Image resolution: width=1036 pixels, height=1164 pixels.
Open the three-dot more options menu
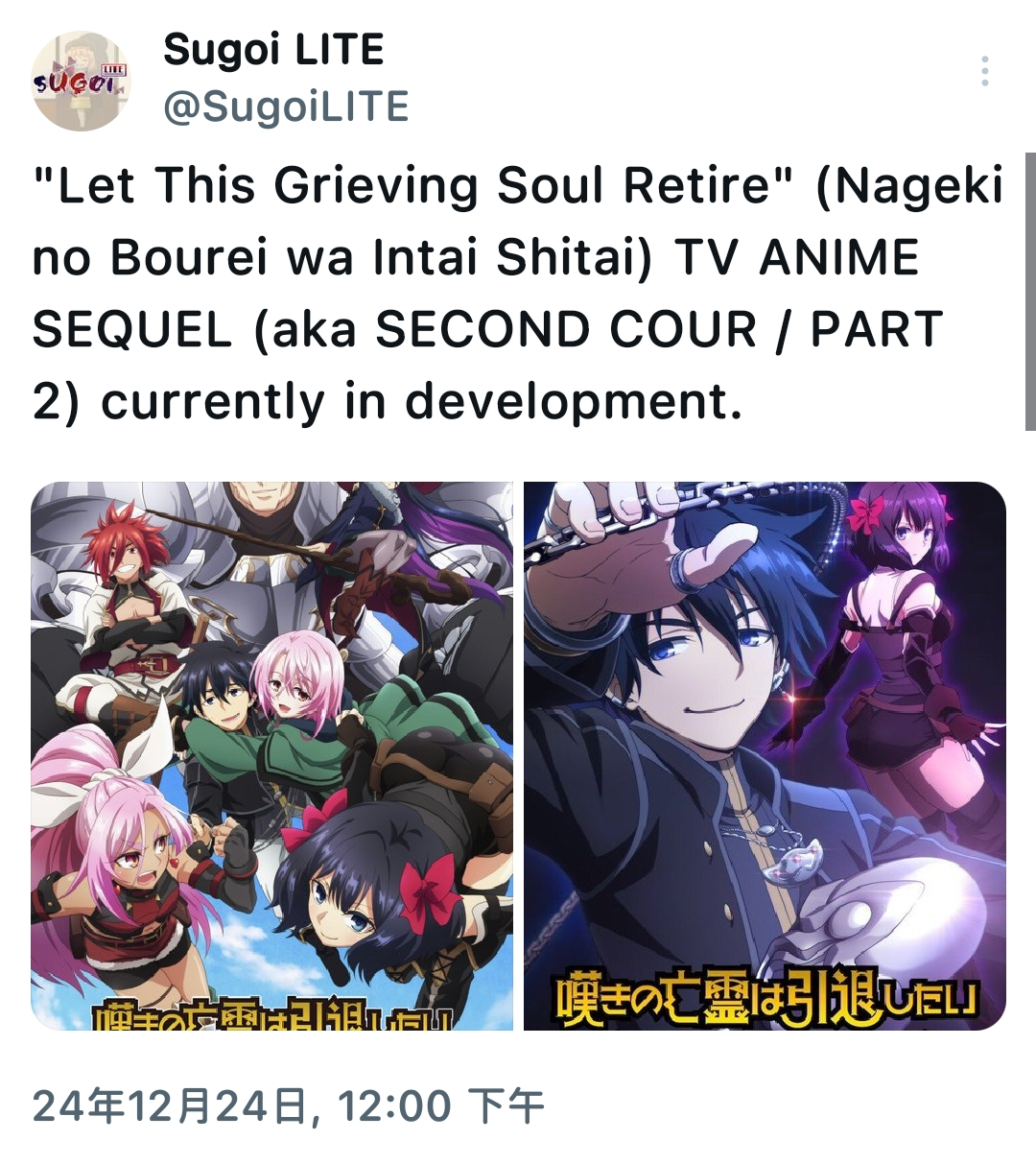tap(985, 72)
